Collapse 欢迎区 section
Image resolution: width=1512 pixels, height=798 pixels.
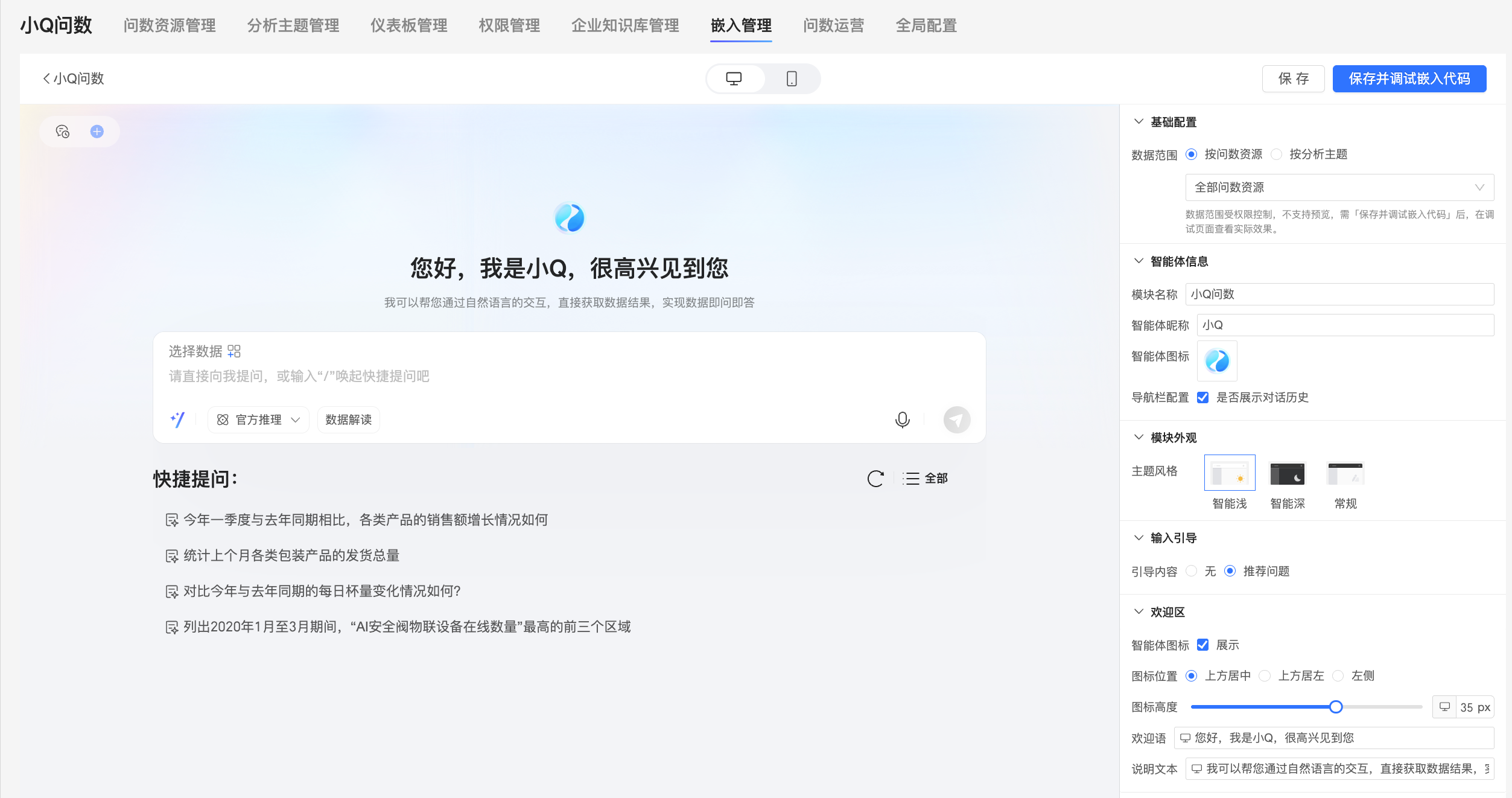coord(1139,611)
